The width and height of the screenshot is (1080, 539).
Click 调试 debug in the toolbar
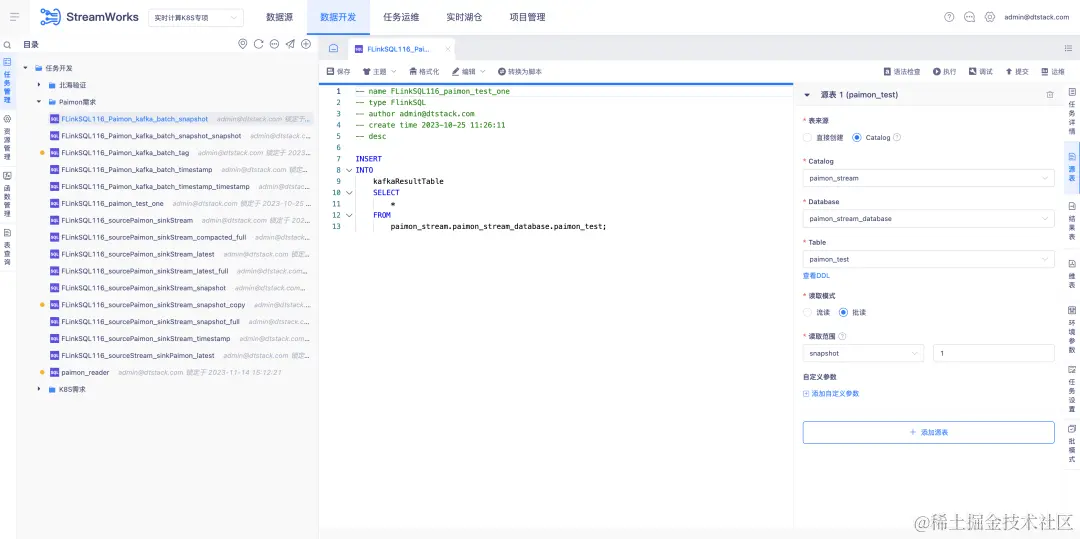pyautogui.click(x=980, y=72)
